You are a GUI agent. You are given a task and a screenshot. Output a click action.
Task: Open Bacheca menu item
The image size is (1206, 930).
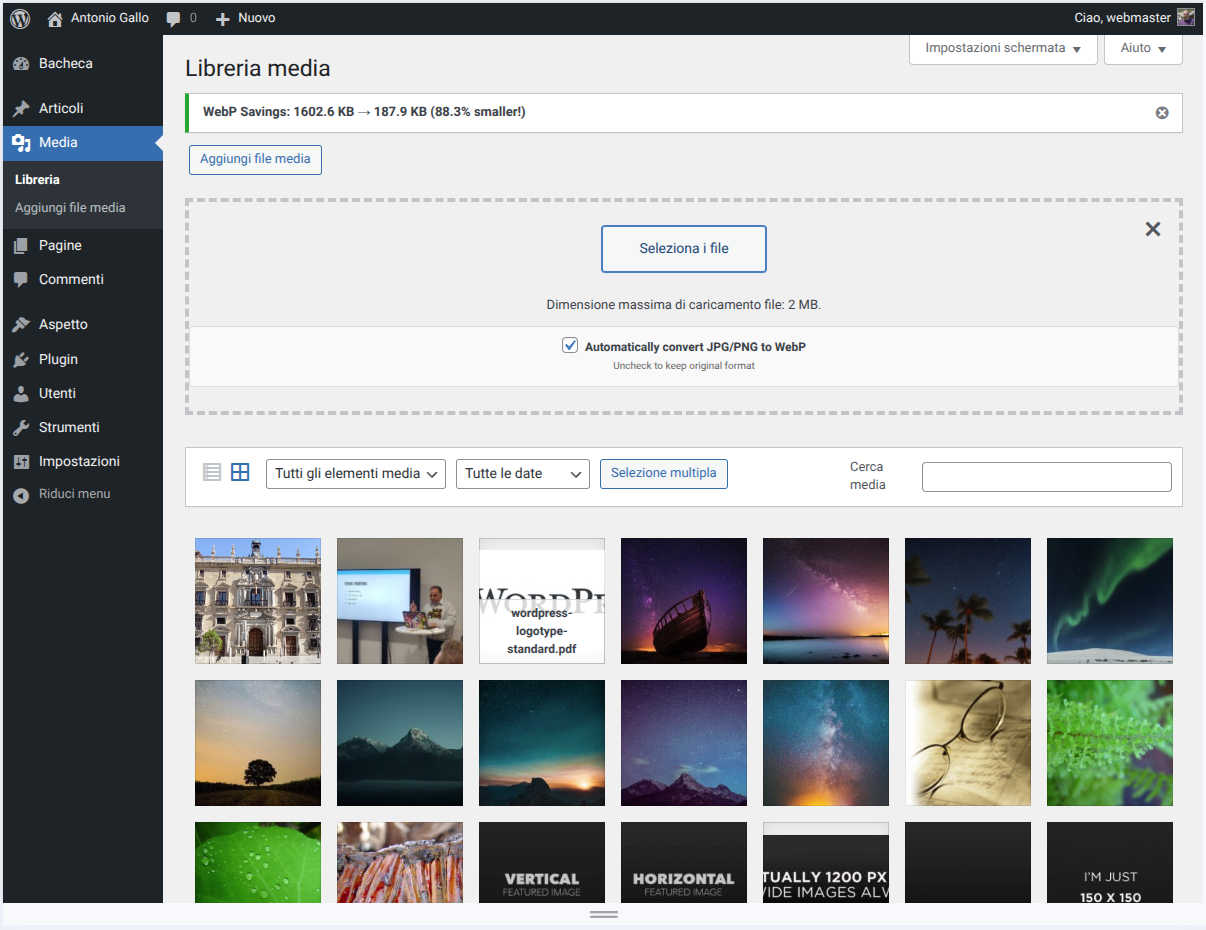coord(83,64)
